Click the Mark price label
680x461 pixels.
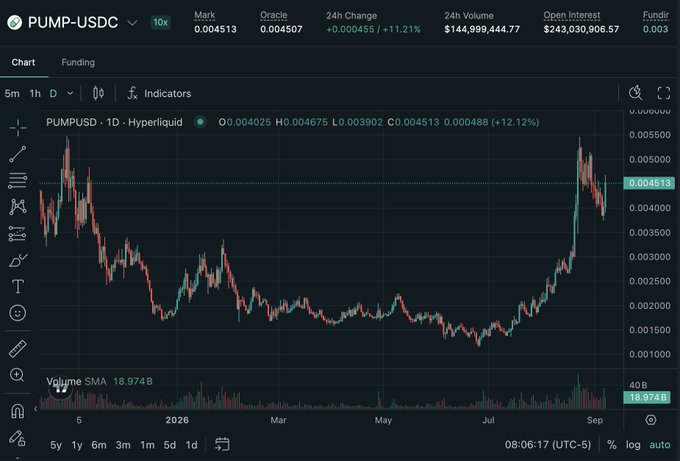204,15
